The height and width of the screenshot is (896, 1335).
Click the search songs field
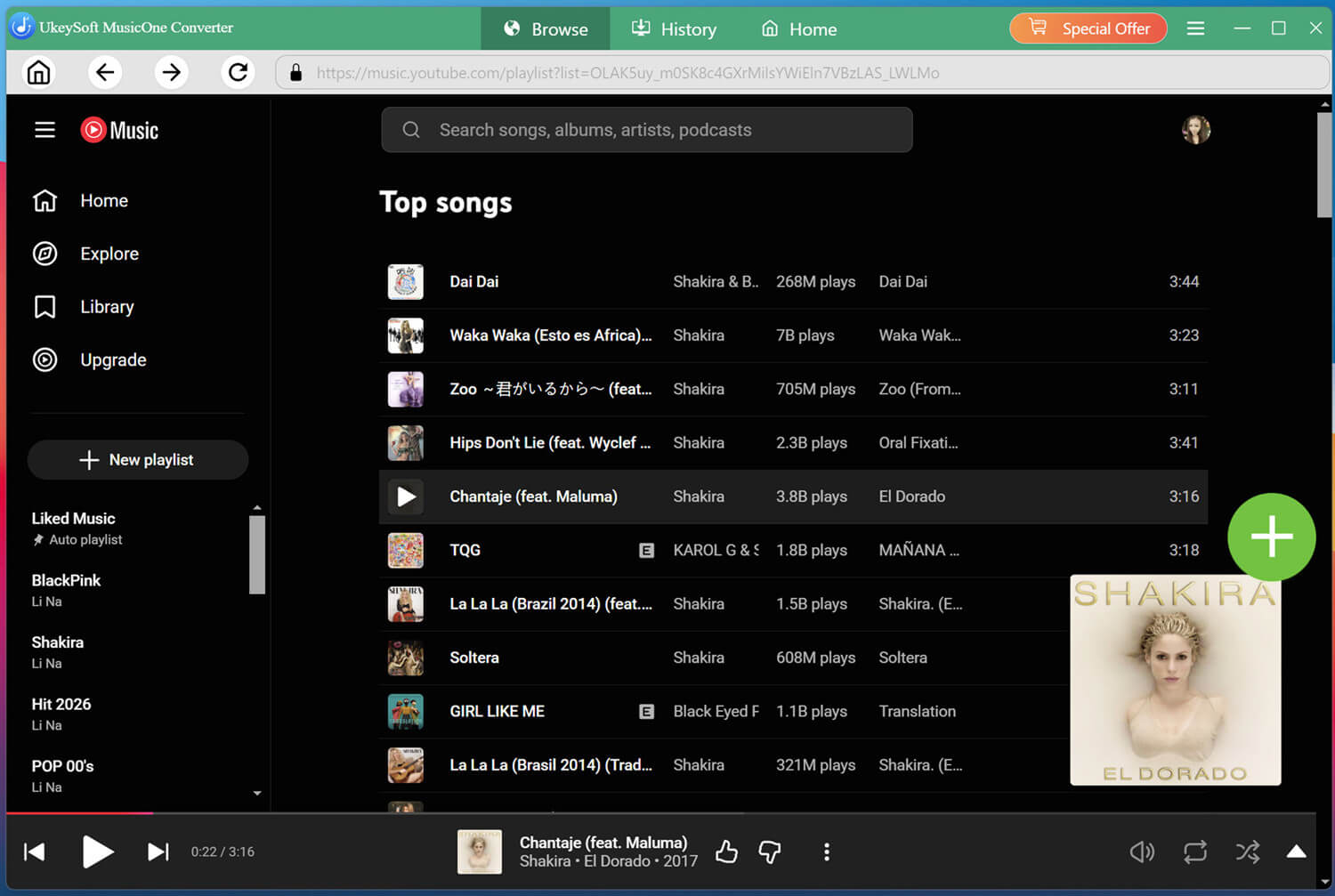pos(647,130)
